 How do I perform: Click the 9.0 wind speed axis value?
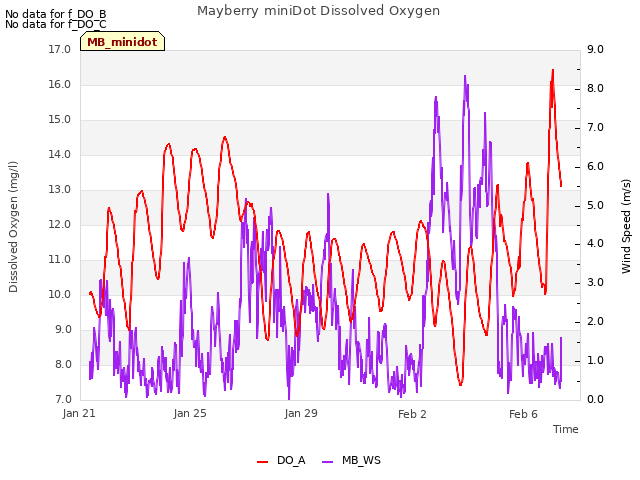(596, 49)
